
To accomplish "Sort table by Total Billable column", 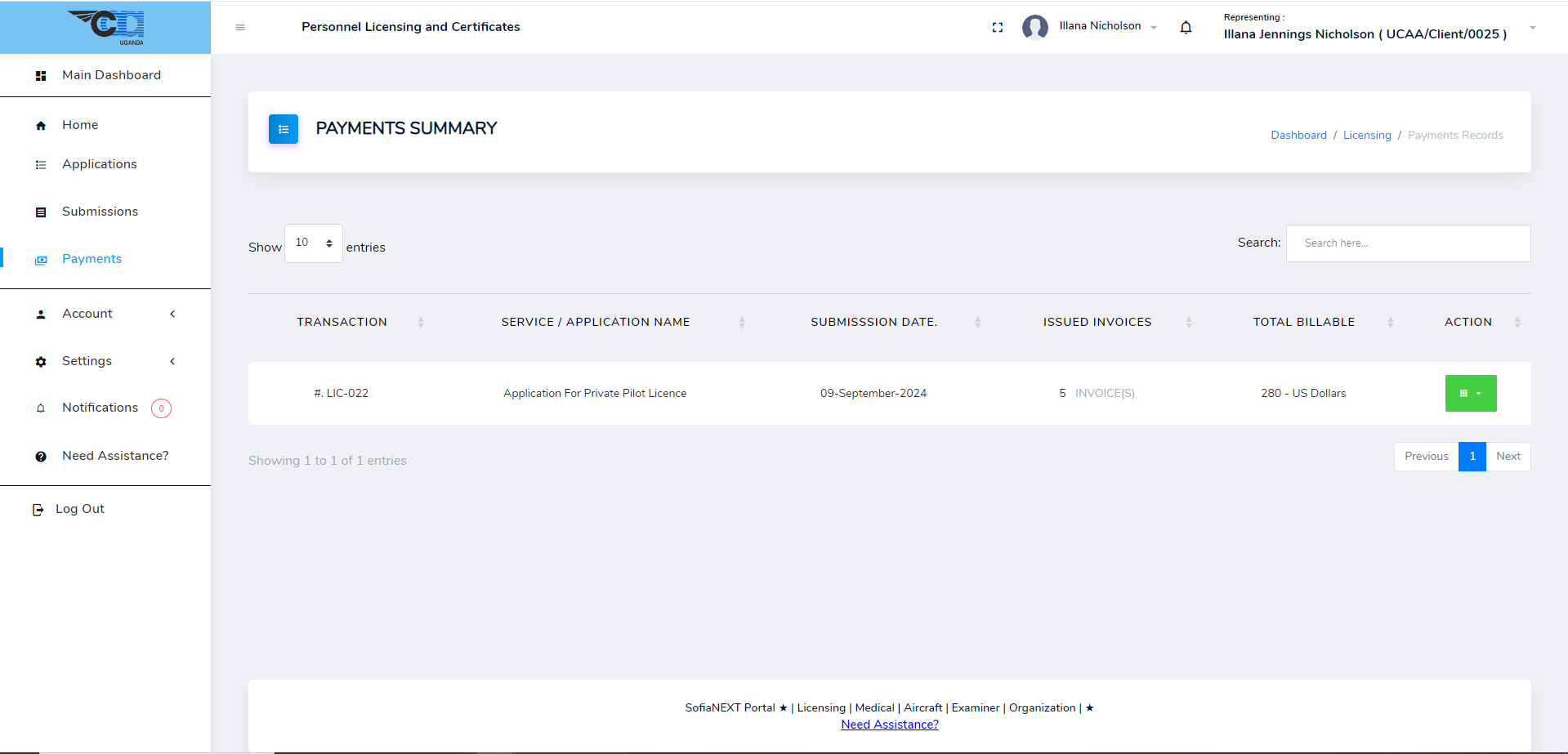I will tap(1304, 323).
